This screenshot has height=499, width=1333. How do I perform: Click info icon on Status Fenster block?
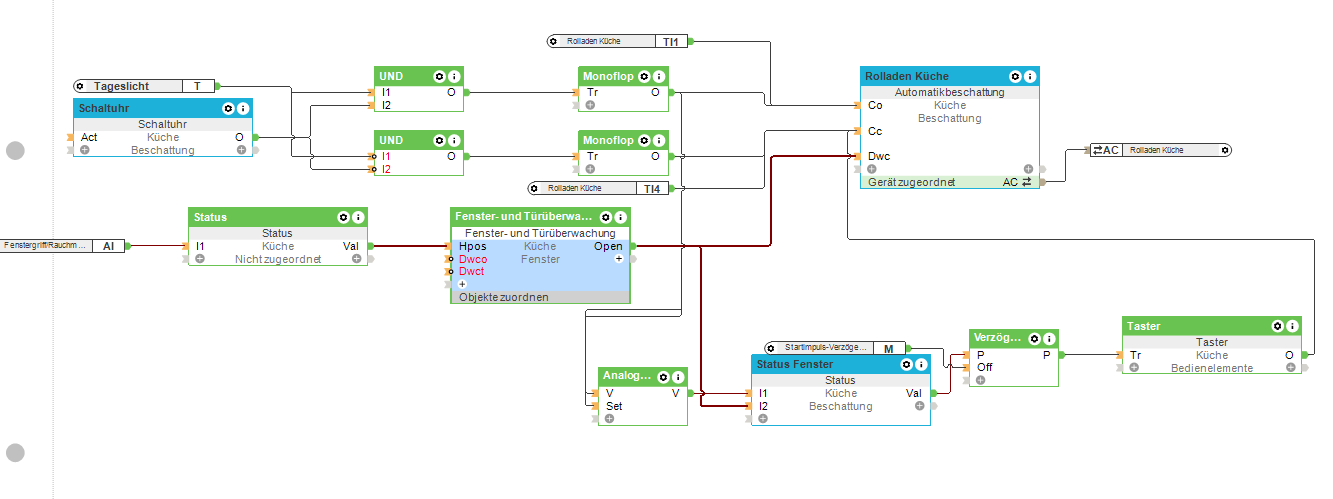tap(920, 364)
